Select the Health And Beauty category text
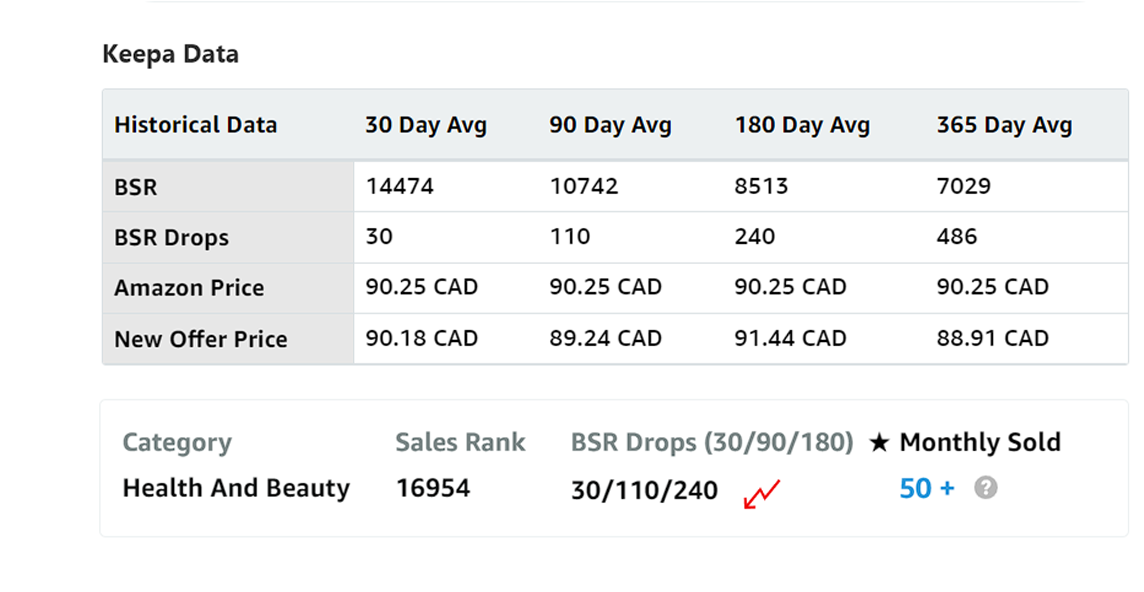This screenshot has height=592, width=1144. click(236, 488)
